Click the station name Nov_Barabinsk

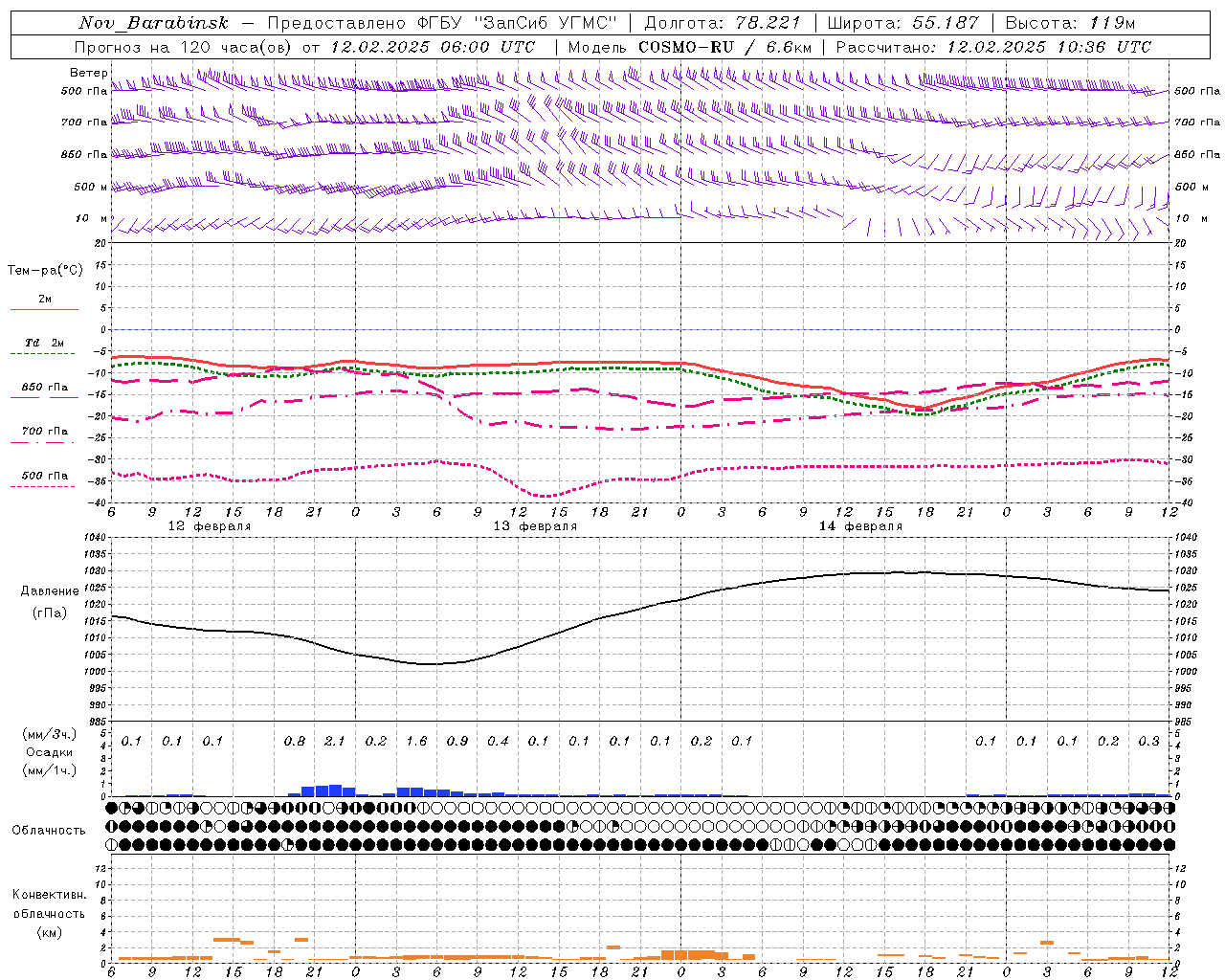click(x=154, y=23)
